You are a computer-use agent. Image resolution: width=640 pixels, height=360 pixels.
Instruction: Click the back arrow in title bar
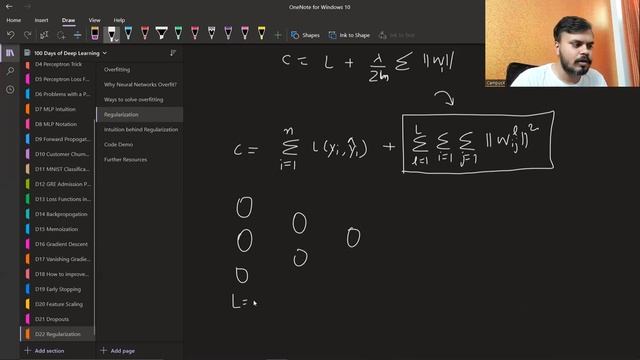point(9,7)
